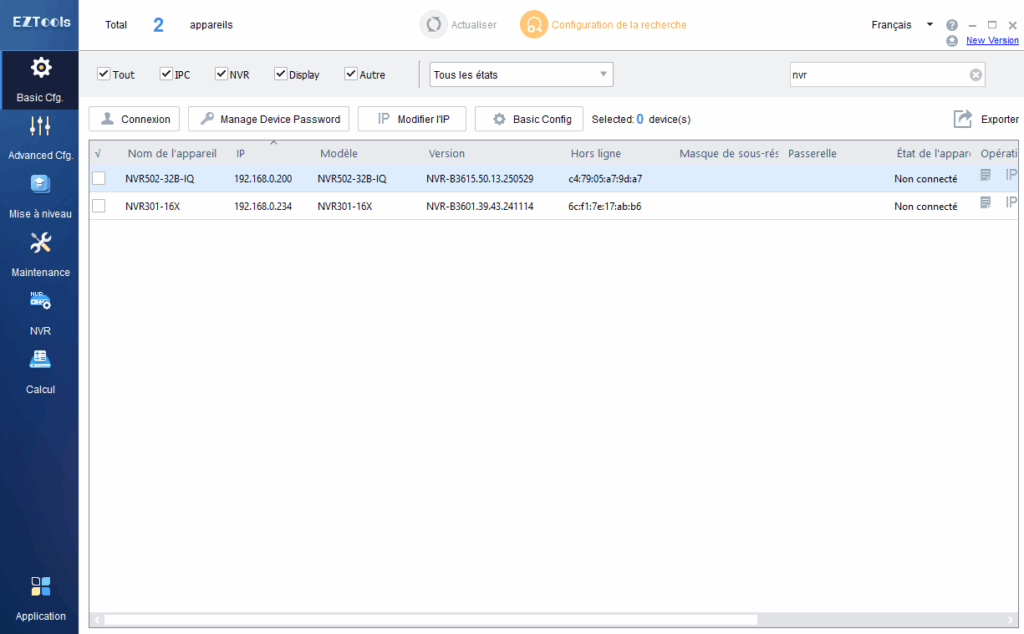The width and height of the screenshot is (1024, 634).
Task: Clear the nvr search field
Action: click(976, 75)
